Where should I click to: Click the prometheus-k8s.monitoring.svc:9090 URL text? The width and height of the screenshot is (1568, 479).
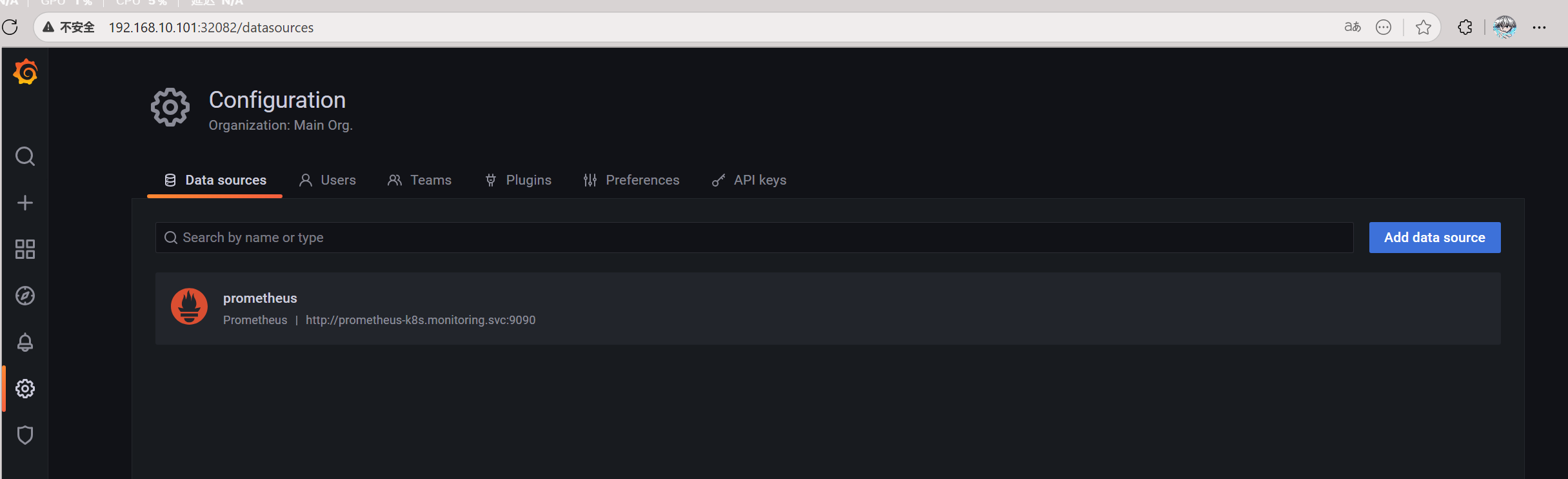421,320
